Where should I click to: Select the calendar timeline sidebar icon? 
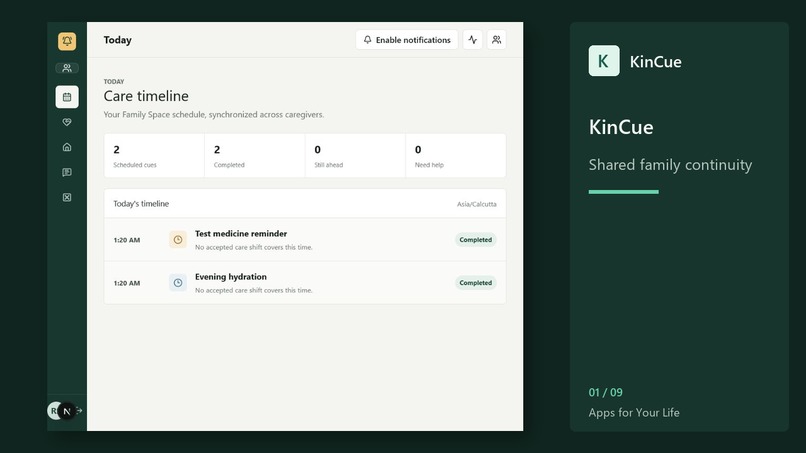pyautogui.click(x=67, y=97)
